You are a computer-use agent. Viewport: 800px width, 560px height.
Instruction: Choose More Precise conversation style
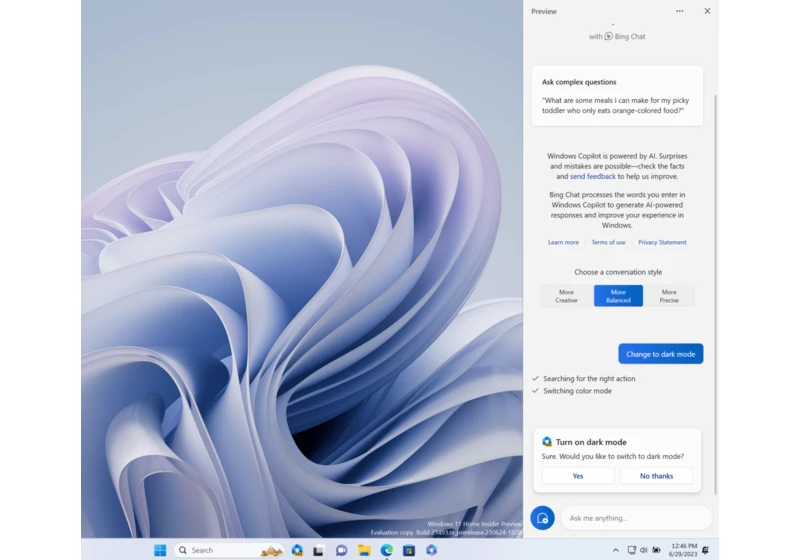(x=669, y=296)
